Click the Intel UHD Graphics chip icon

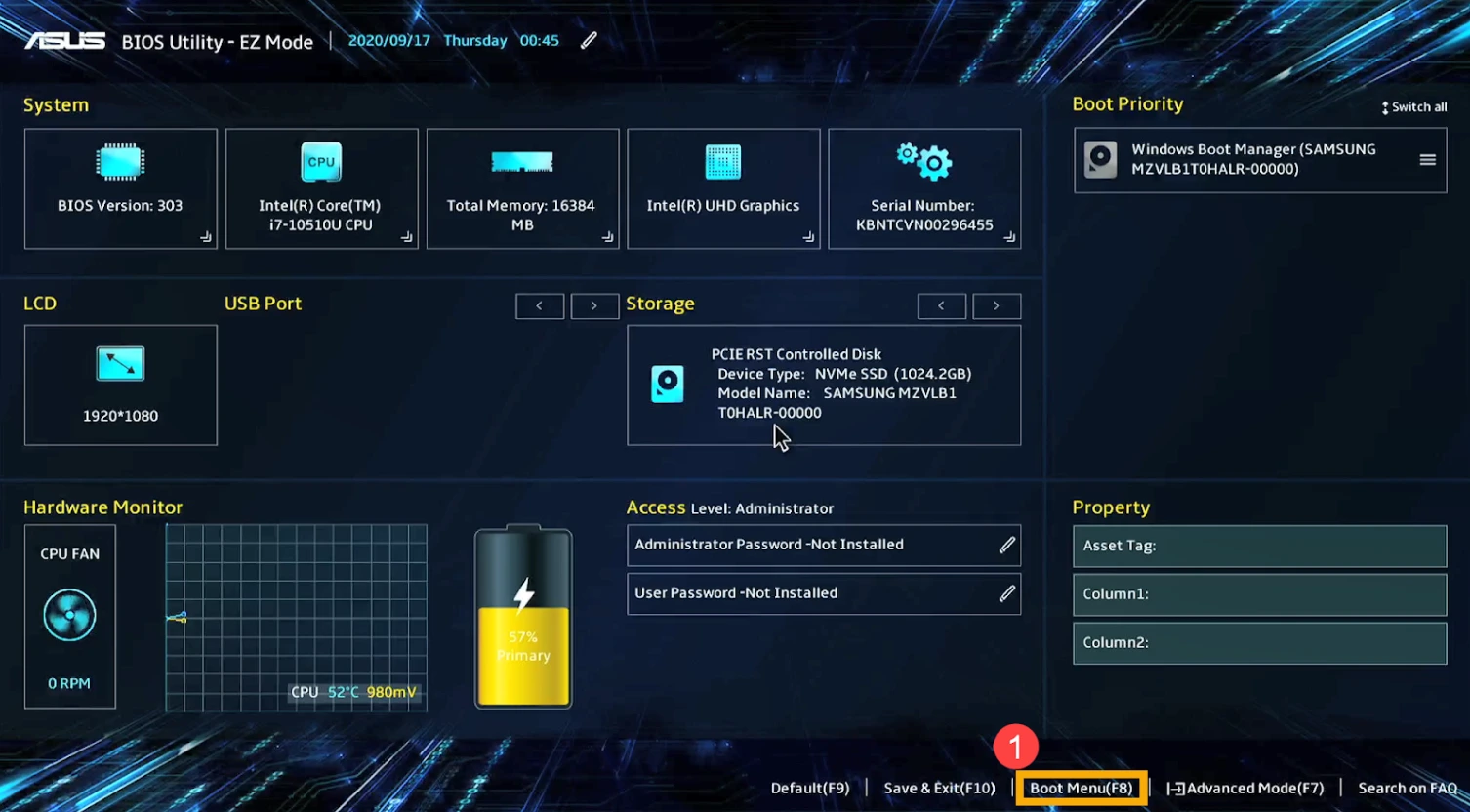coord(723,162)
